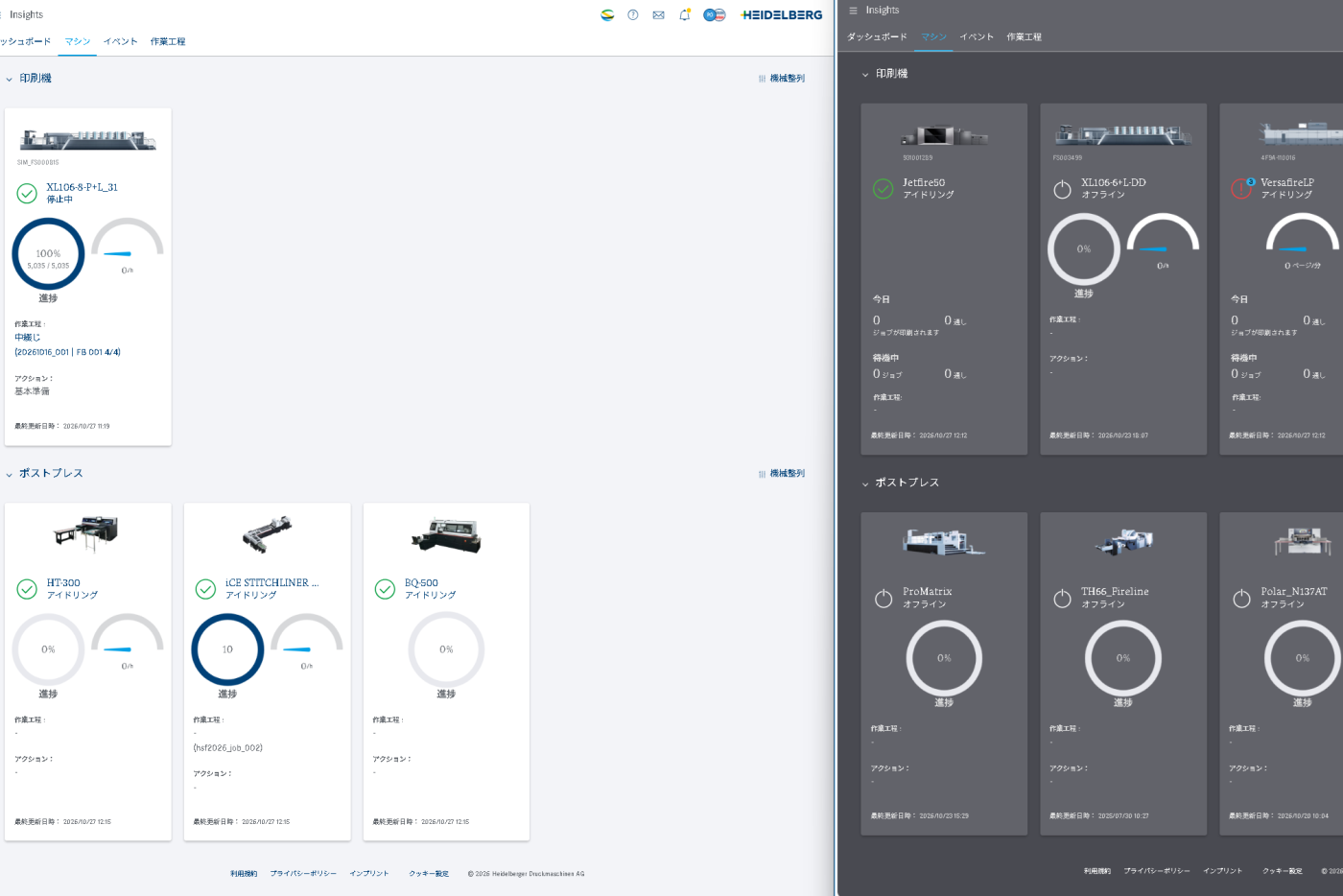Viewport: 1343px width, 896px height.
Task: Click 機械整列 beside the light window 印刷機 heading
Action: pyautogui.click(x=782, y=79)
